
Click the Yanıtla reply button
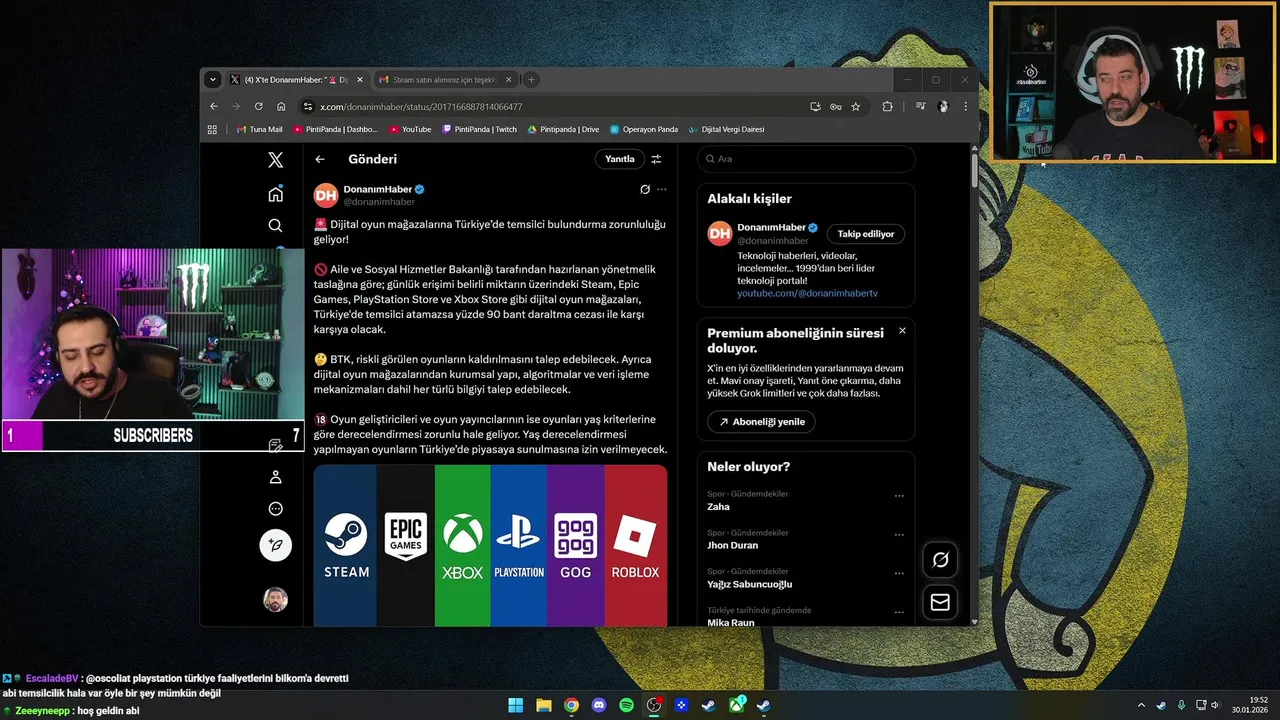[x=619, y=159]
